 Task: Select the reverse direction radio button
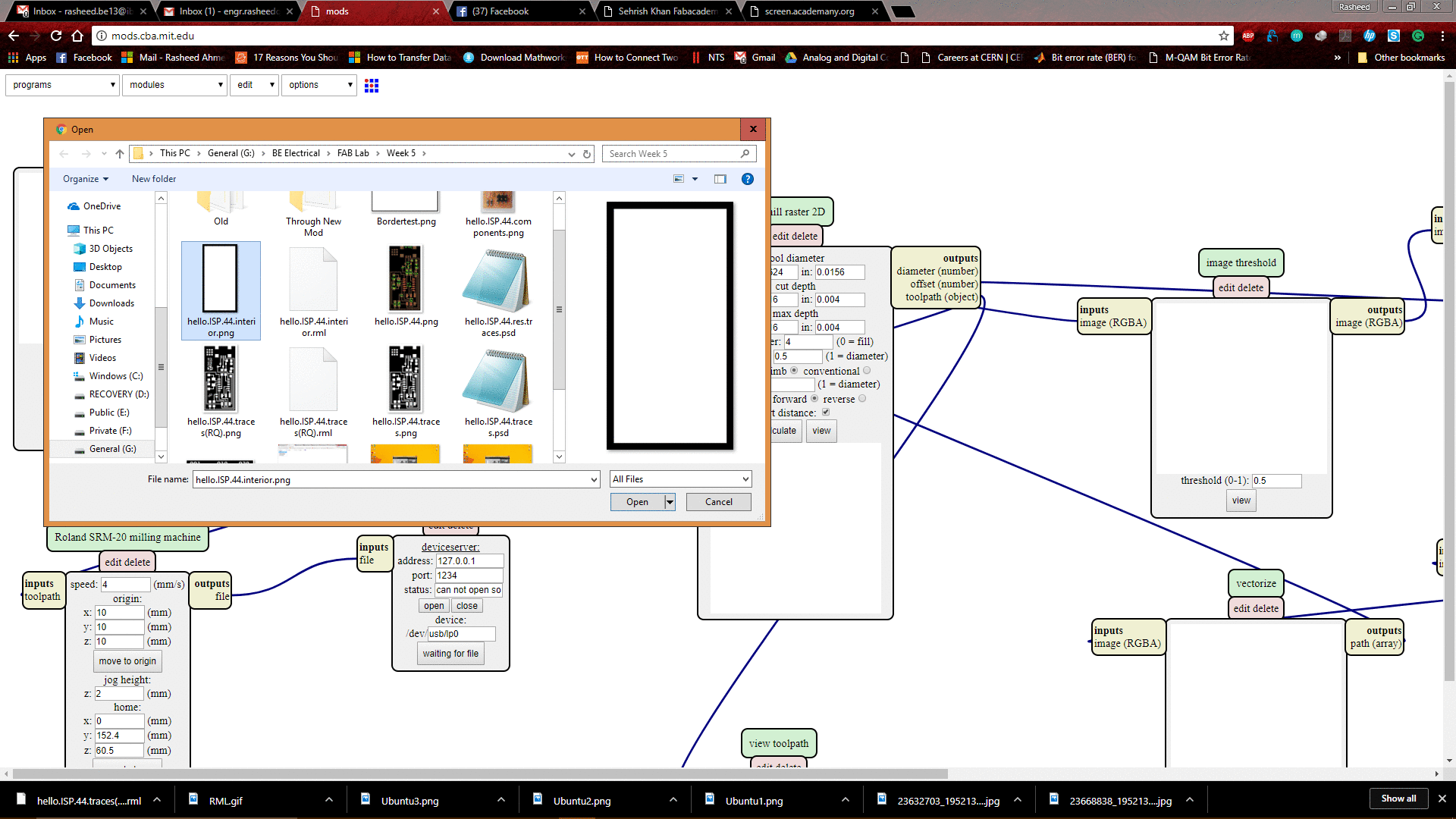point(862,399)
